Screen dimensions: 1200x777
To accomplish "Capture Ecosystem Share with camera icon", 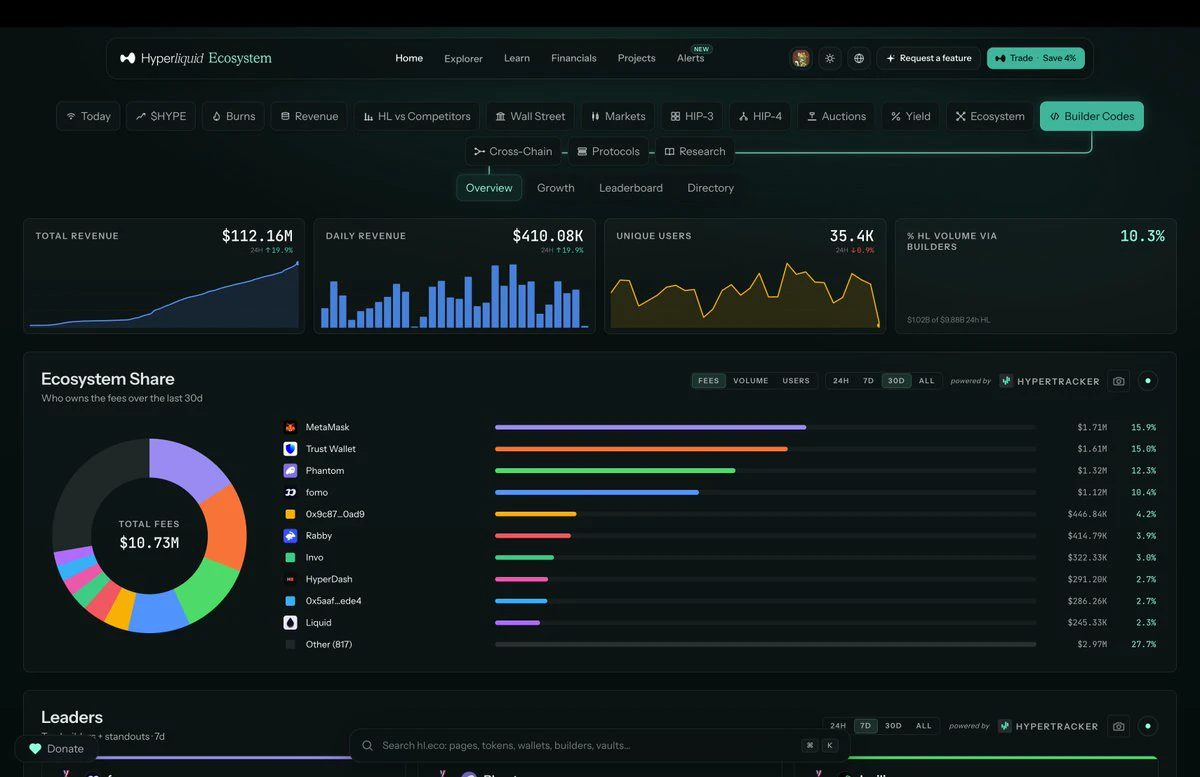I will pyautogui.click(x=1119, y=381).
